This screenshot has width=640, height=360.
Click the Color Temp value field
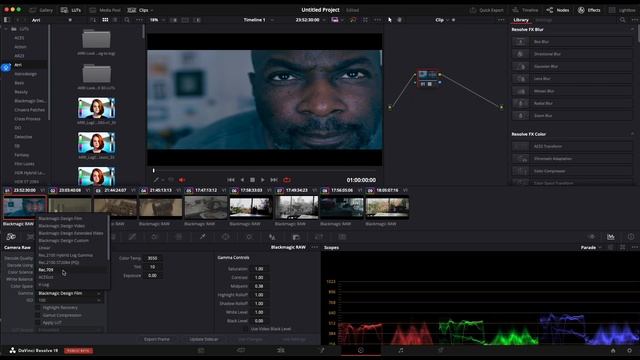coord(153,258)
